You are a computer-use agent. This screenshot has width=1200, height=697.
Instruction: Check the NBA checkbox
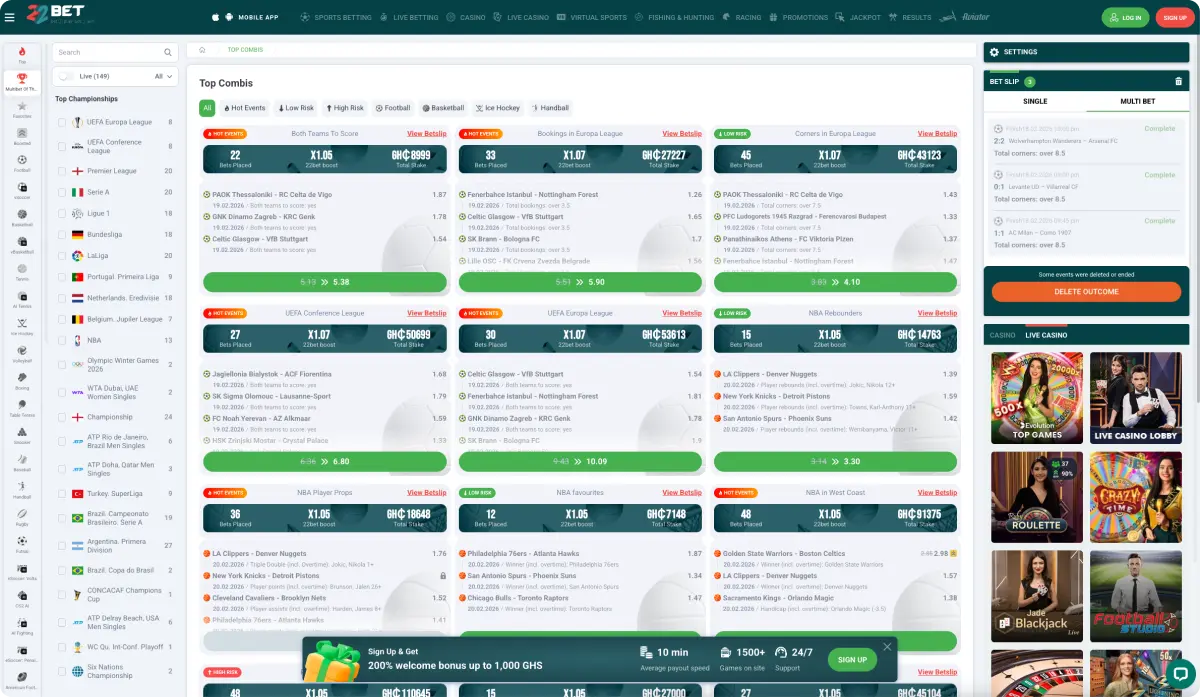tap(62, 340)
